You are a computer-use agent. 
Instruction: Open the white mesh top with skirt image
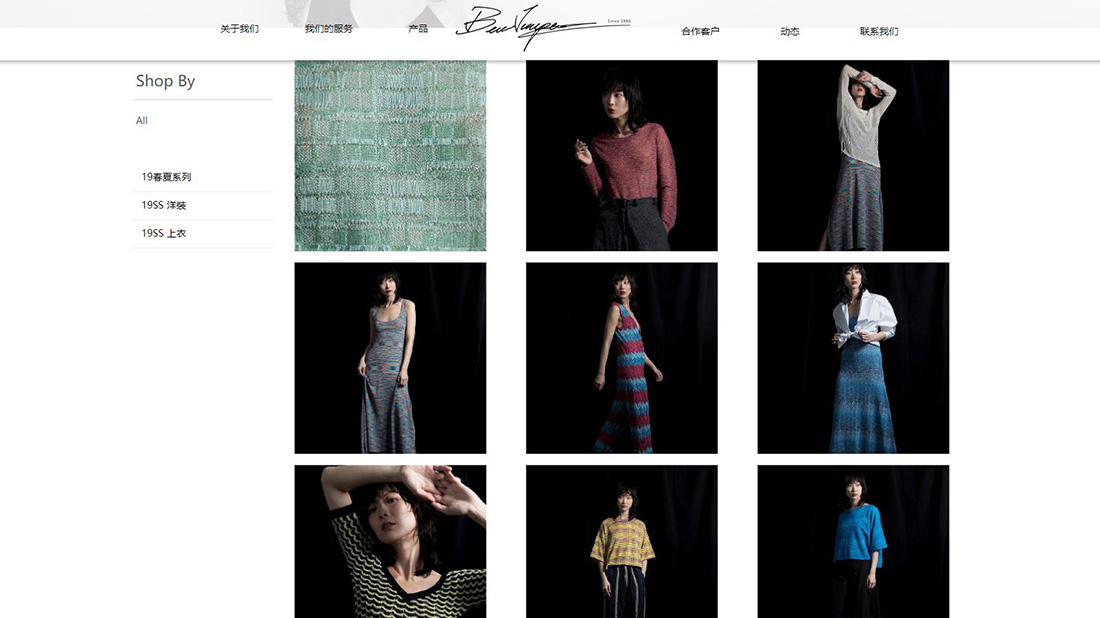(853, 156)
